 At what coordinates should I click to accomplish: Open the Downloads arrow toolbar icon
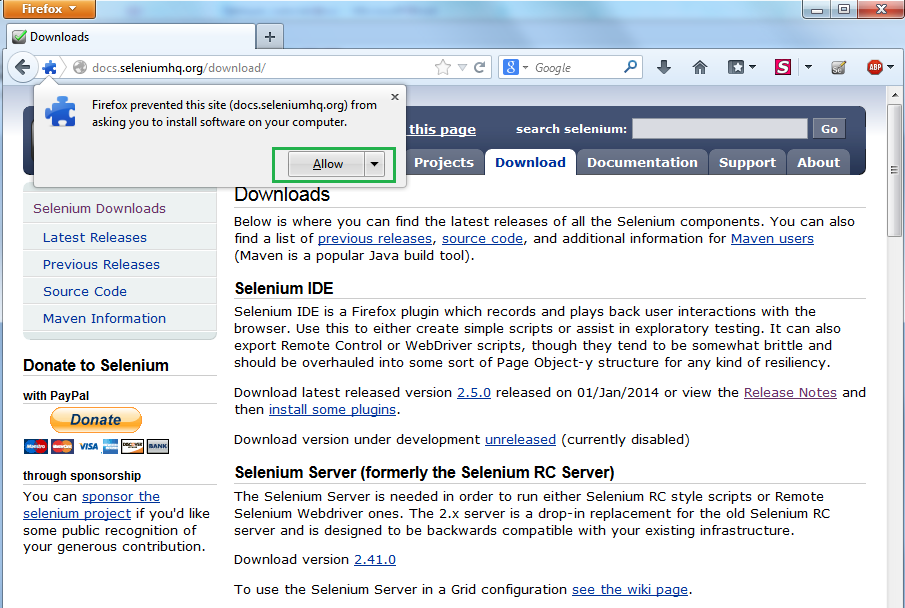[x=664, y=68]
